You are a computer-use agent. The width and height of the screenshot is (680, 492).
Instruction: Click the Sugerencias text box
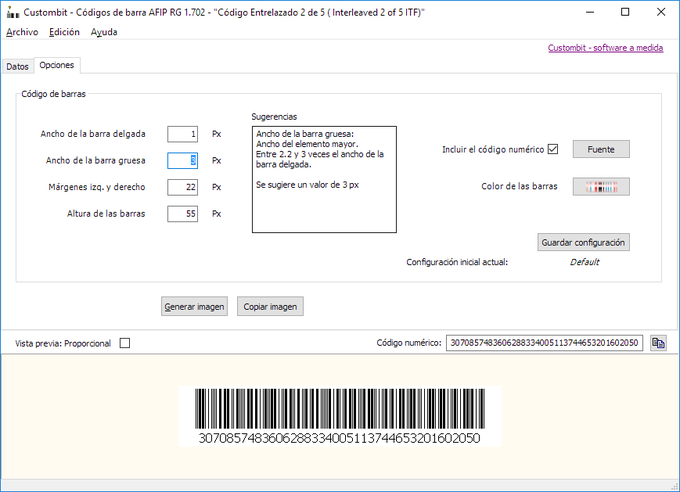(x=324, y=180)
